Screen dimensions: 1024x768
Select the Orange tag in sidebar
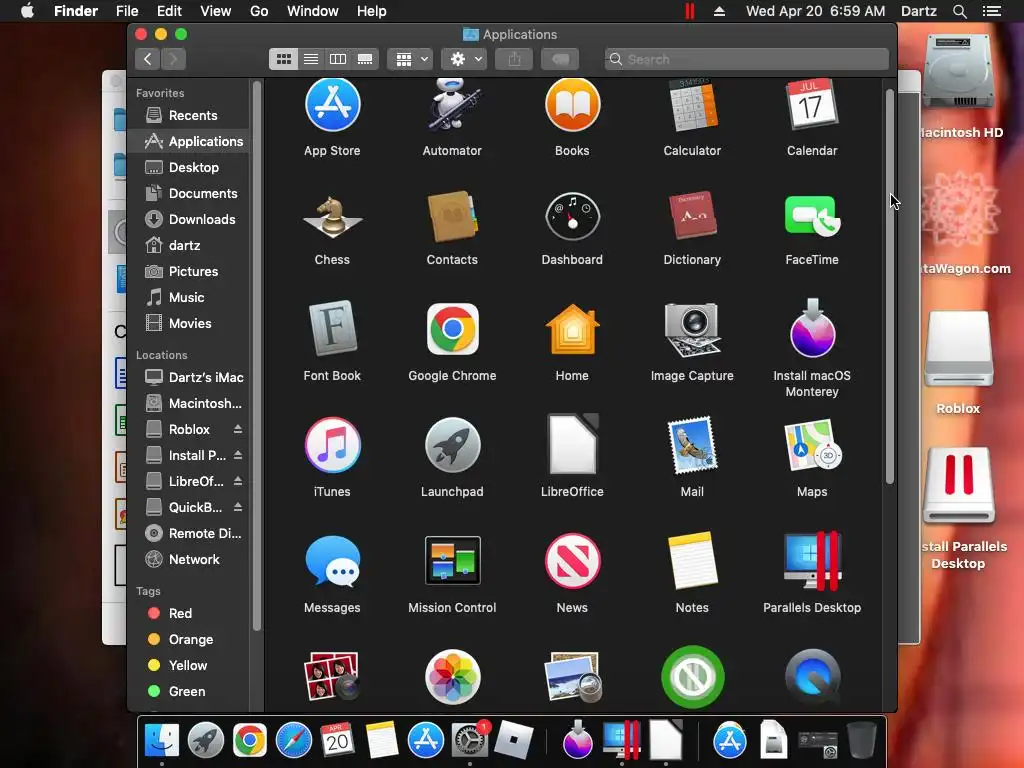(x=189, y=639)
